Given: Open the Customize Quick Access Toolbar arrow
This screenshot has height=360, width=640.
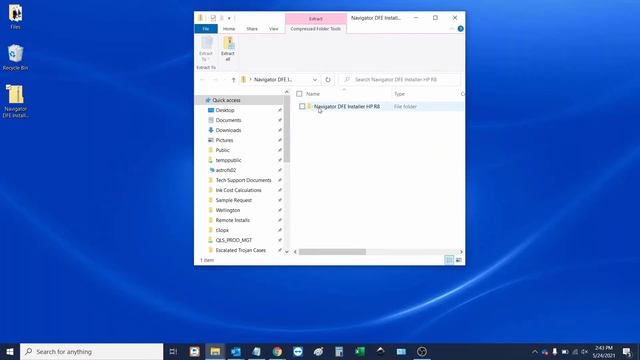Looking at the screenshot, I should coord(229,18).
